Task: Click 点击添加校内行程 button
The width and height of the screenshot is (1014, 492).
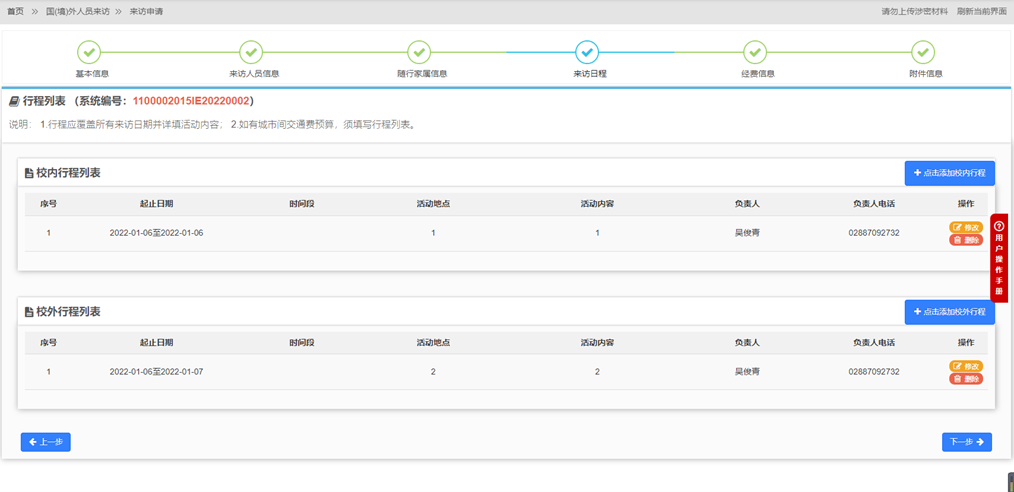Action: pos(949,173)
